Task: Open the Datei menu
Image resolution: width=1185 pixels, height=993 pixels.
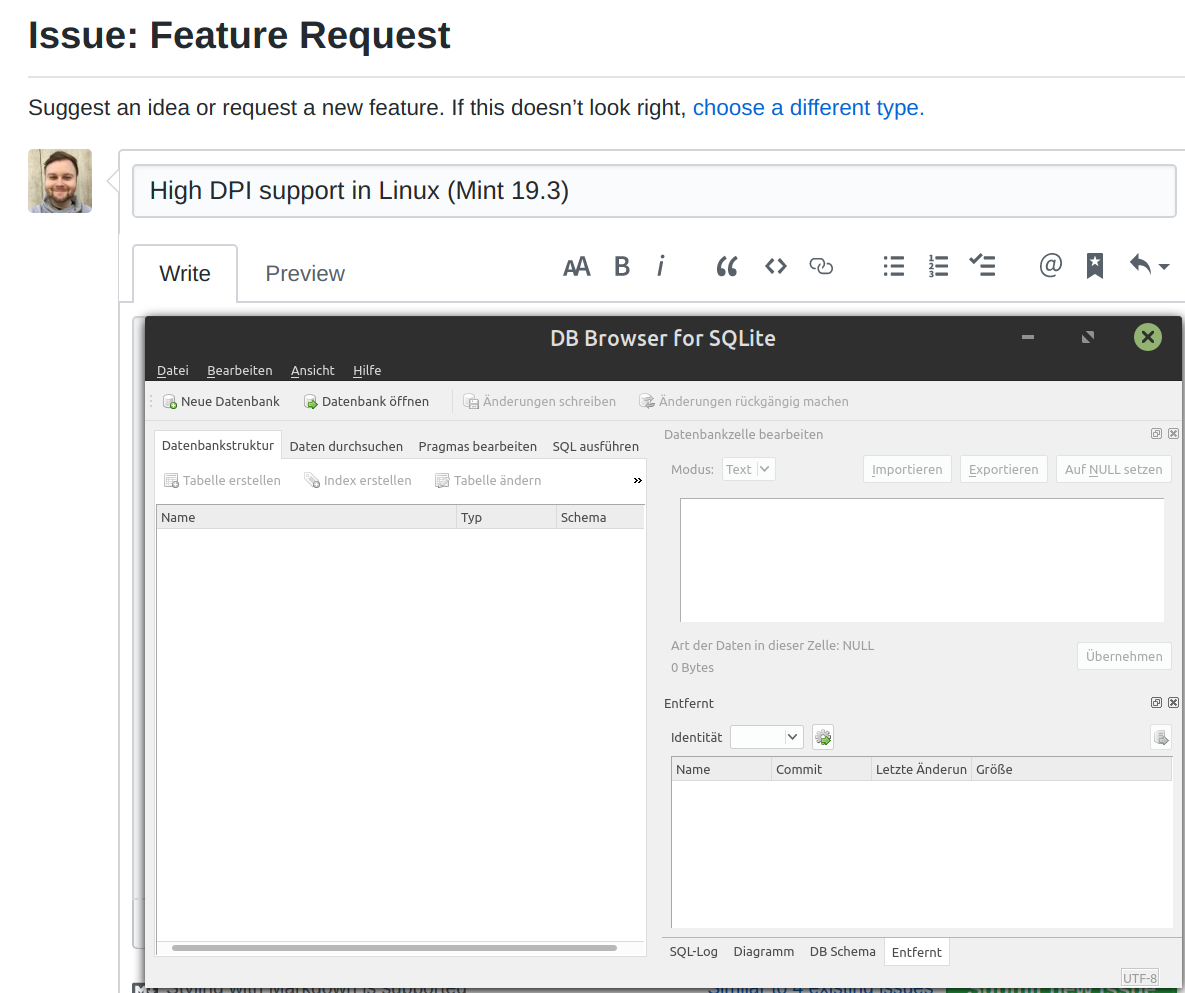Action: (172, 370)
